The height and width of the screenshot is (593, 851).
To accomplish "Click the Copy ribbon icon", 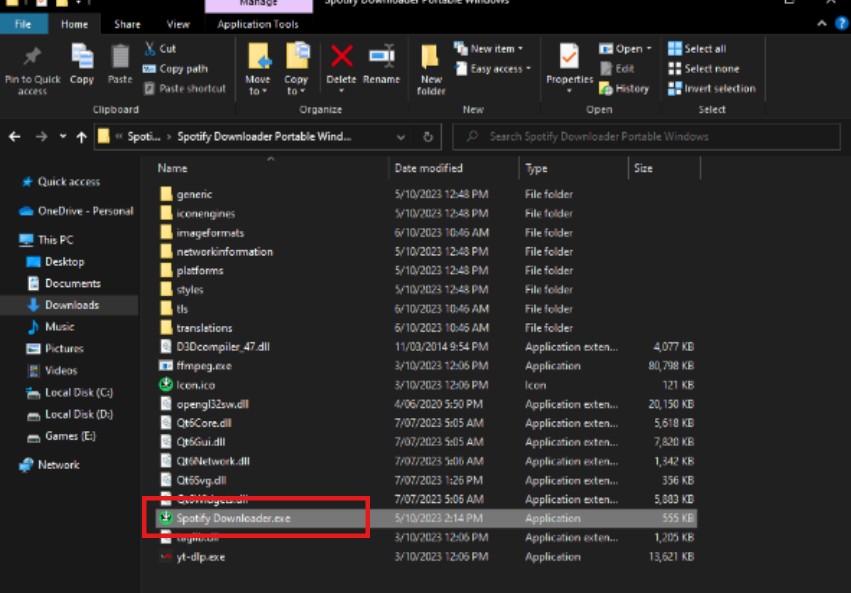I will 82,64.
